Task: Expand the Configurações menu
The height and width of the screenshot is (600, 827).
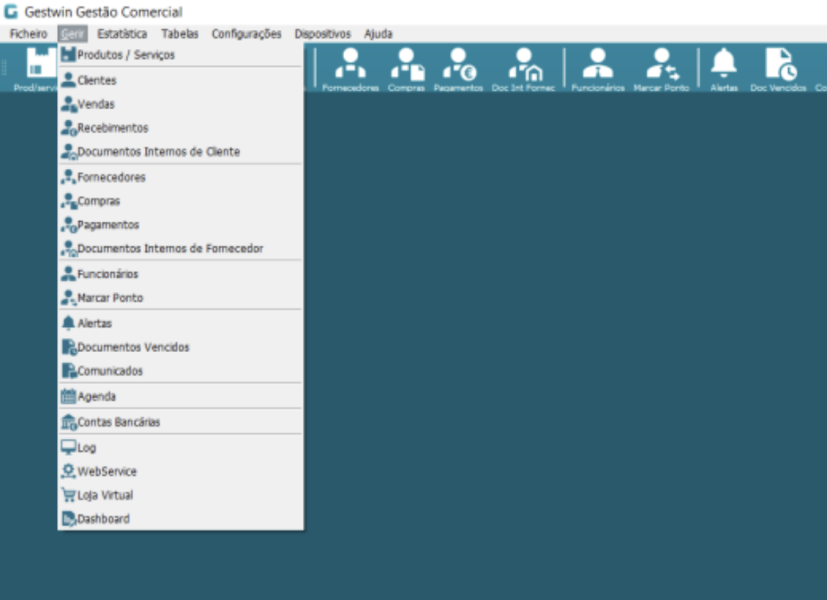Action: coord(246,34)
